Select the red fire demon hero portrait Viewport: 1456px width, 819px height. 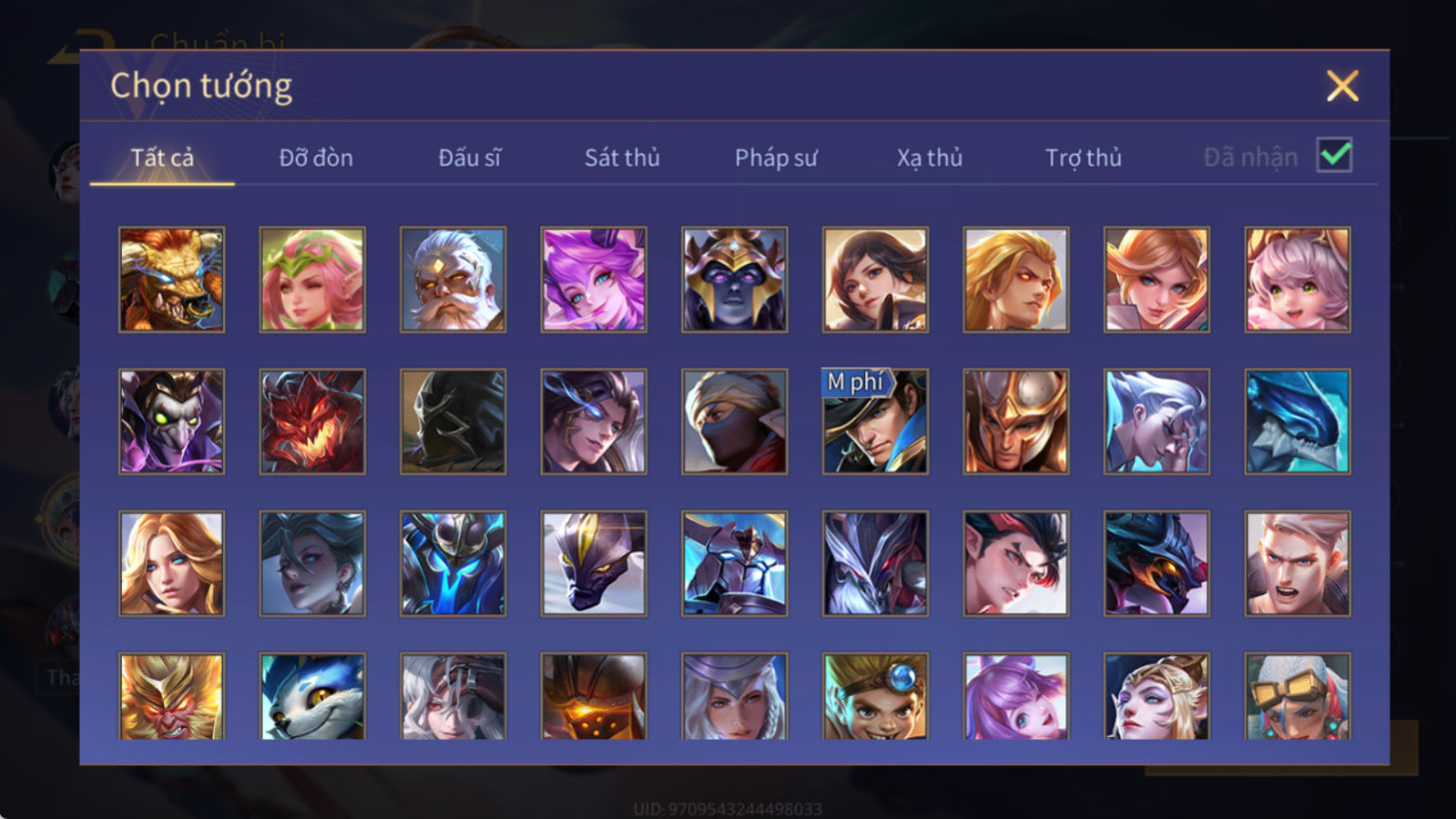pyautogui.click(x=312, y=421)
